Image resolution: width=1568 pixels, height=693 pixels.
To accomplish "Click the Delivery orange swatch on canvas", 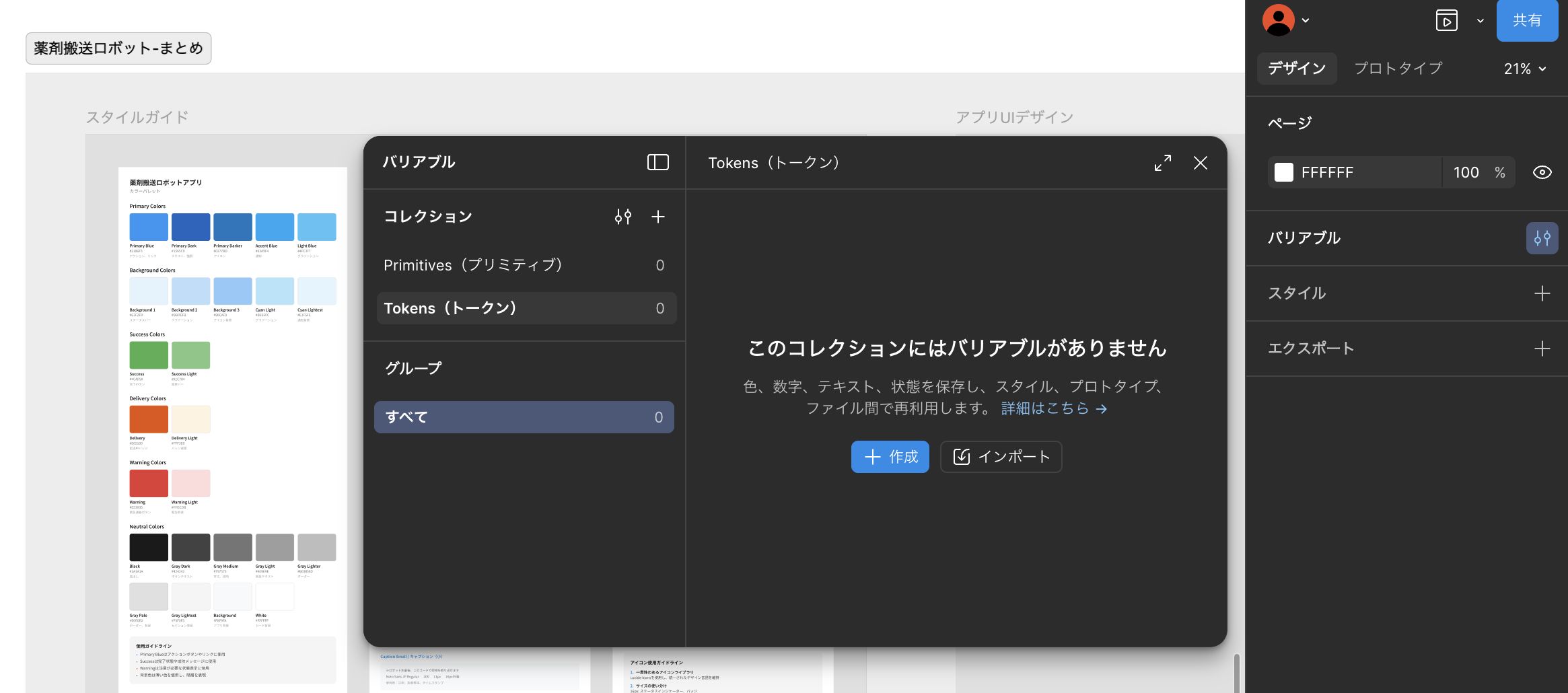I will pos(149,419).
